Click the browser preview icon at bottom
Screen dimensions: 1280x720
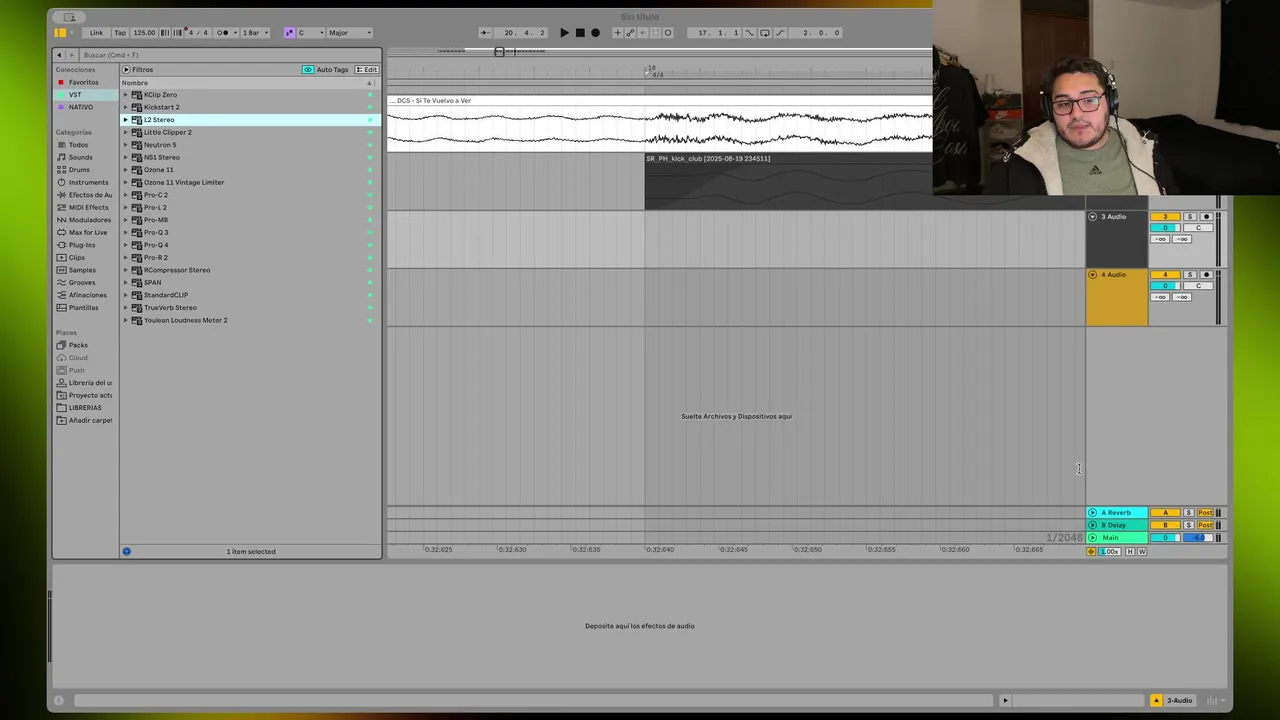pos(126,551)
